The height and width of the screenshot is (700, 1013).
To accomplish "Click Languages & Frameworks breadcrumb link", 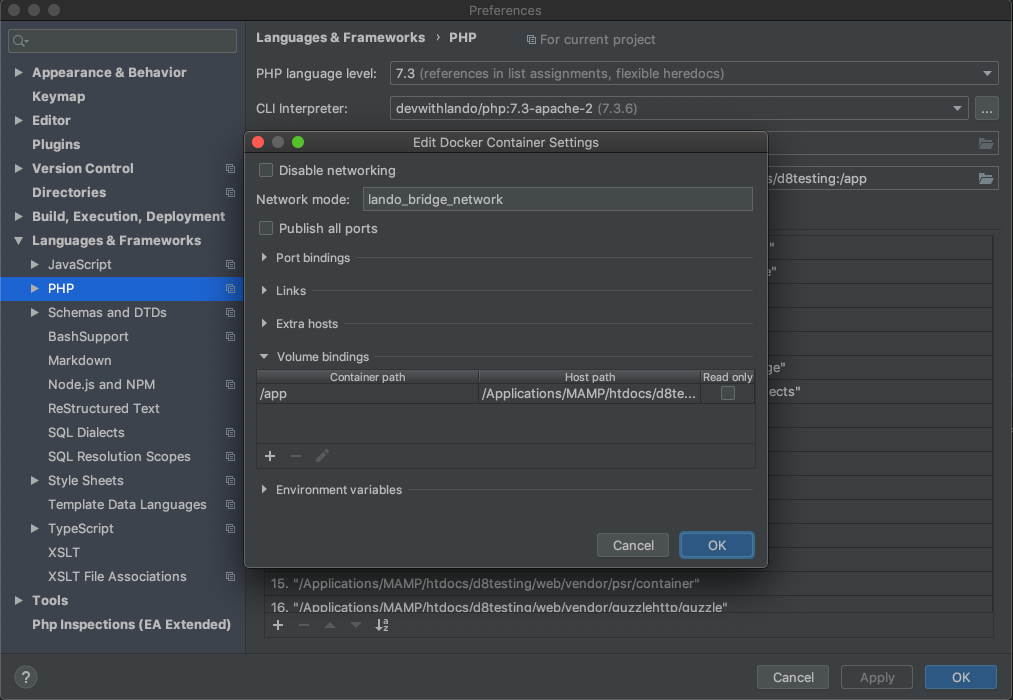I will tap(340, 38).
